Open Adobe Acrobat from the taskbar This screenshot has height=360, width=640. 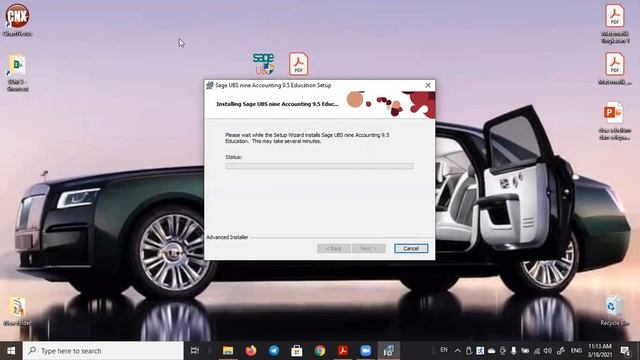click(x=342, y=351)
